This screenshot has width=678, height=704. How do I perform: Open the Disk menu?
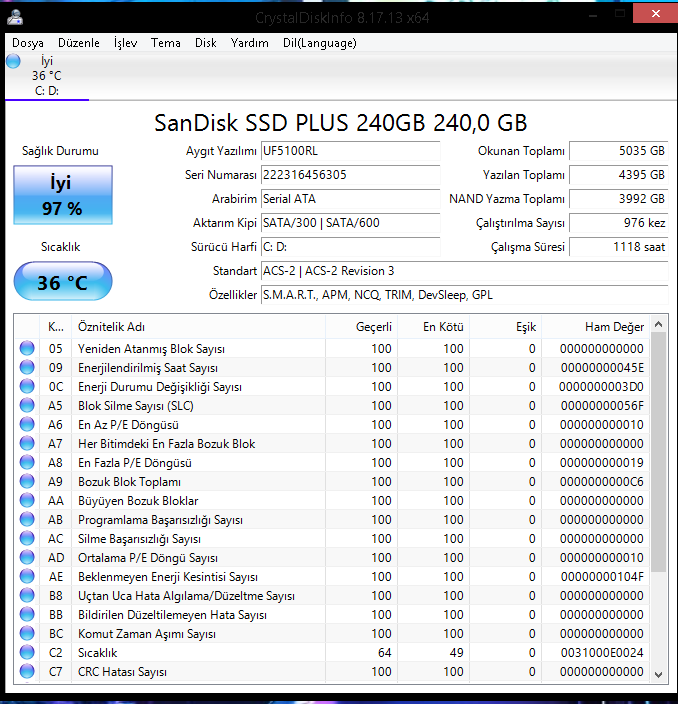point(206,43)
